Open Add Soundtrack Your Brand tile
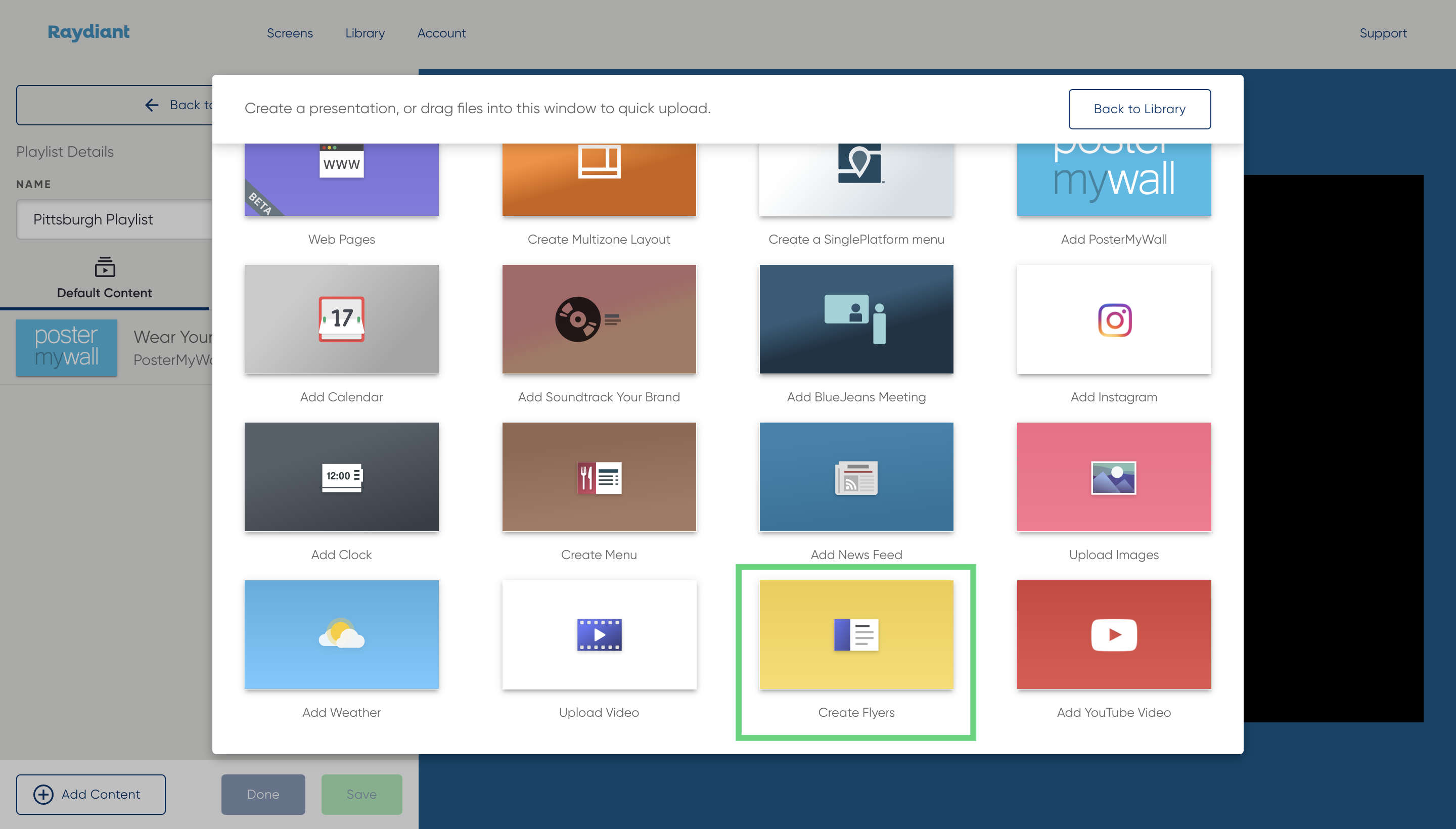This screenshot has width=1456, height=829. pyautogui.click(x=599, y=319)
